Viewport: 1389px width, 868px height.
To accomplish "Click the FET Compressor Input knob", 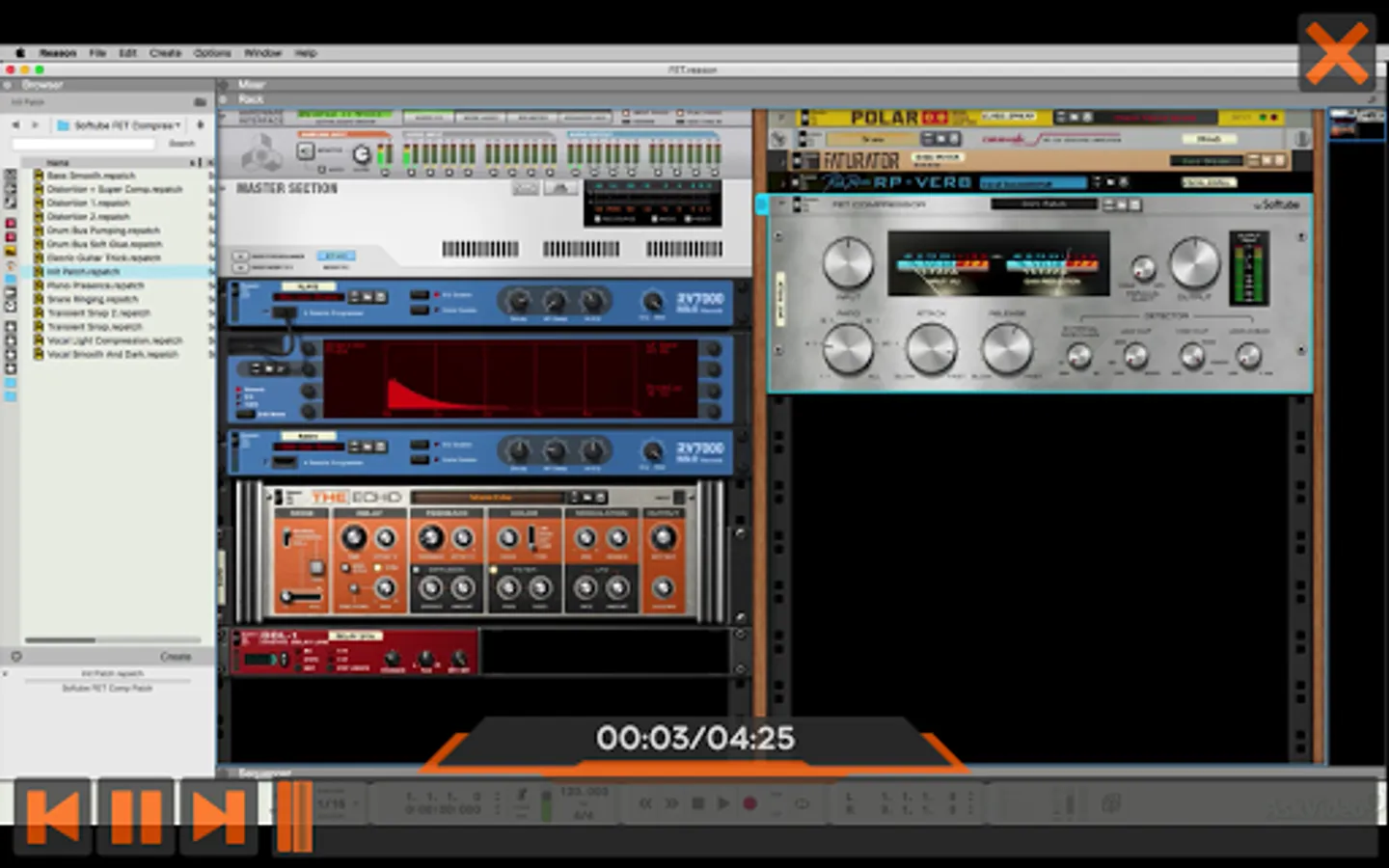I will coord(848,262).
